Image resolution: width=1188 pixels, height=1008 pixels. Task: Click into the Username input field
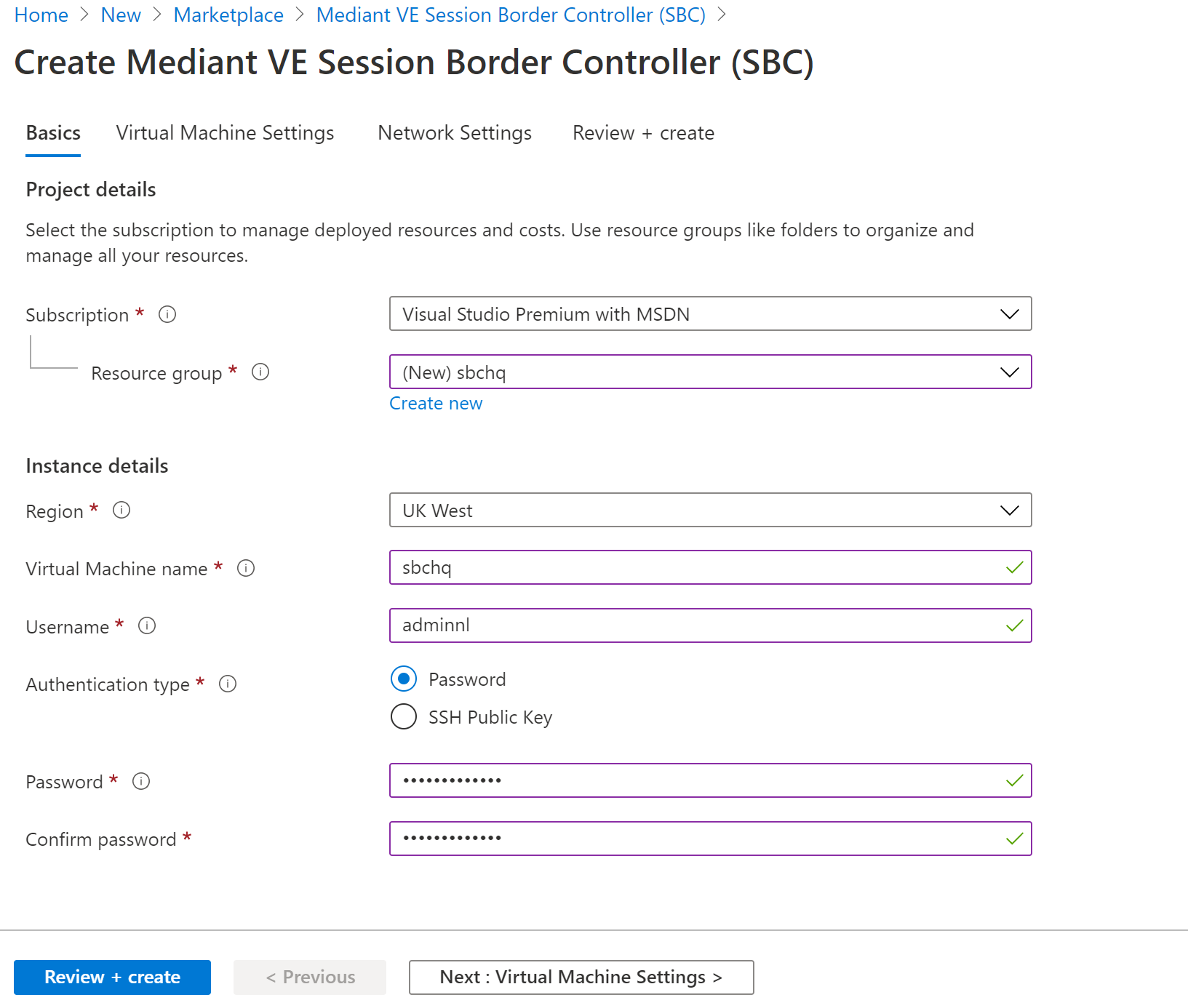pyautogui.click(x=698, y=625)
